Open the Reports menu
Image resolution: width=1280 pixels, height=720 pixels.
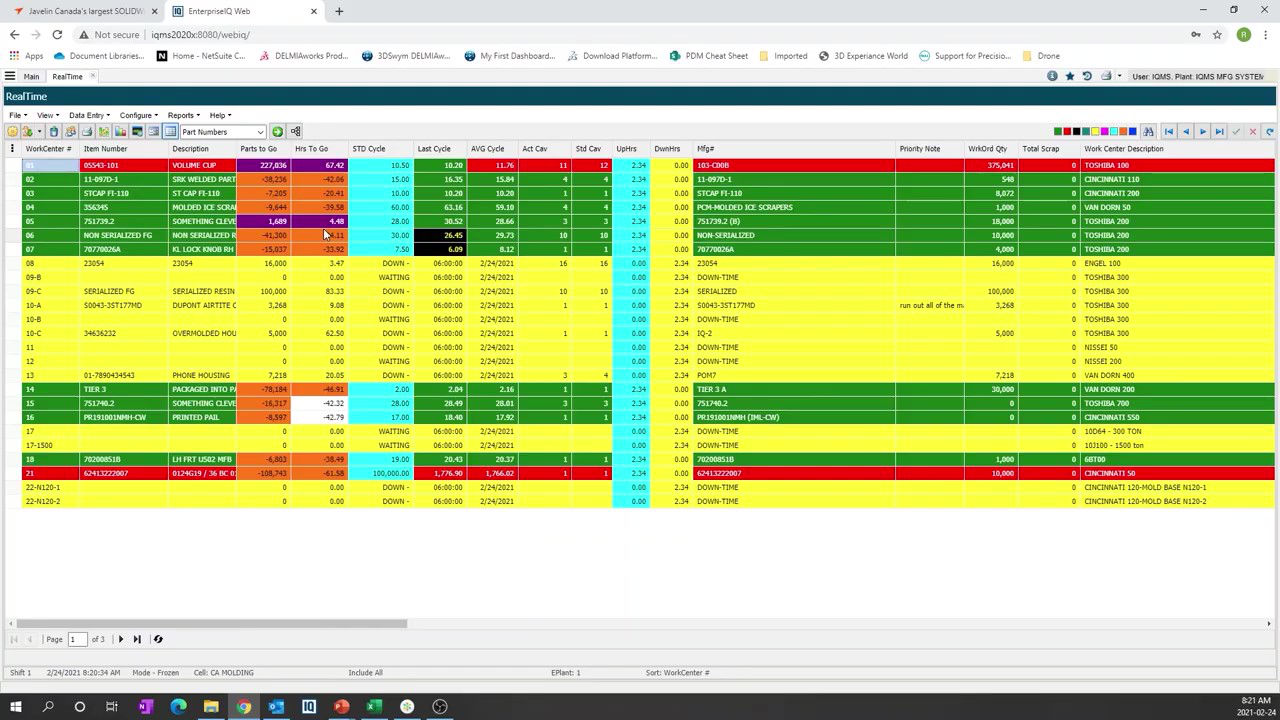(183, 115)
